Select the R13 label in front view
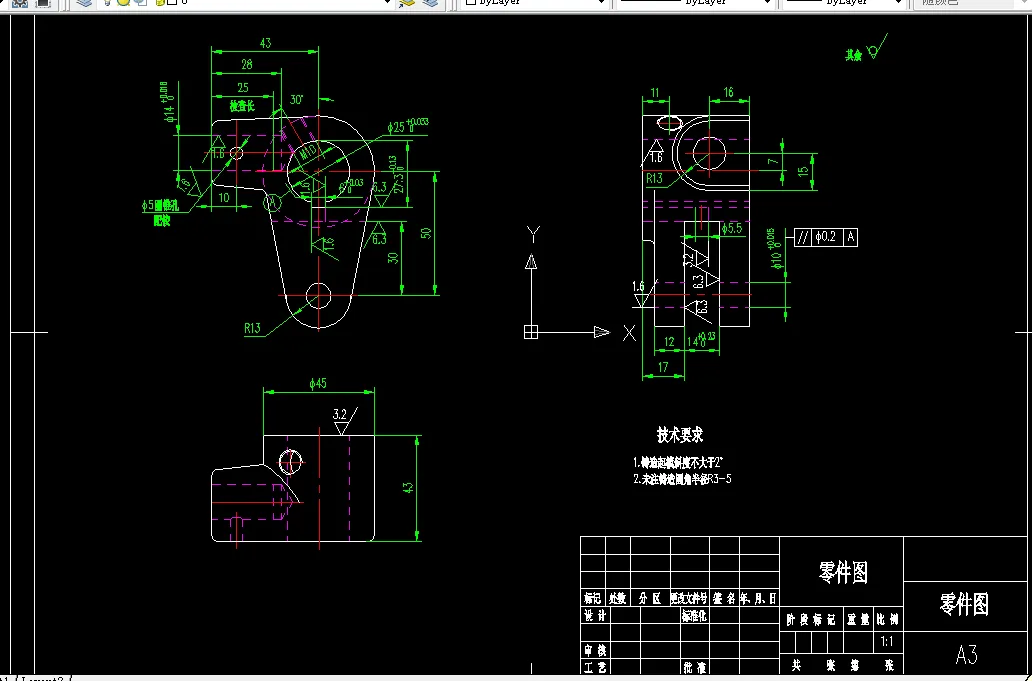The height and width of the screenshot is (681, 1032). tap(252, 328)
